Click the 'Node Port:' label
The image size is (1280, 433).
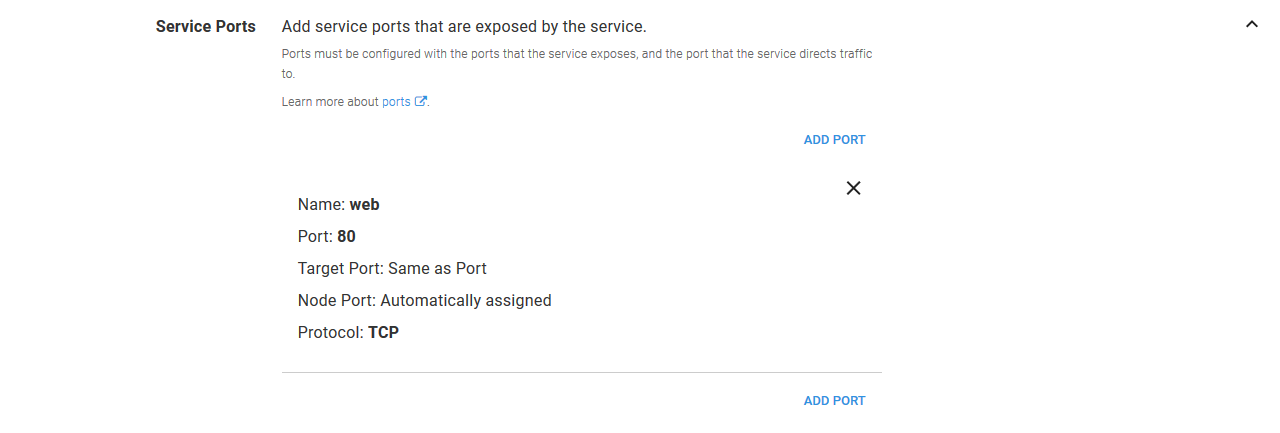[337, 301]
